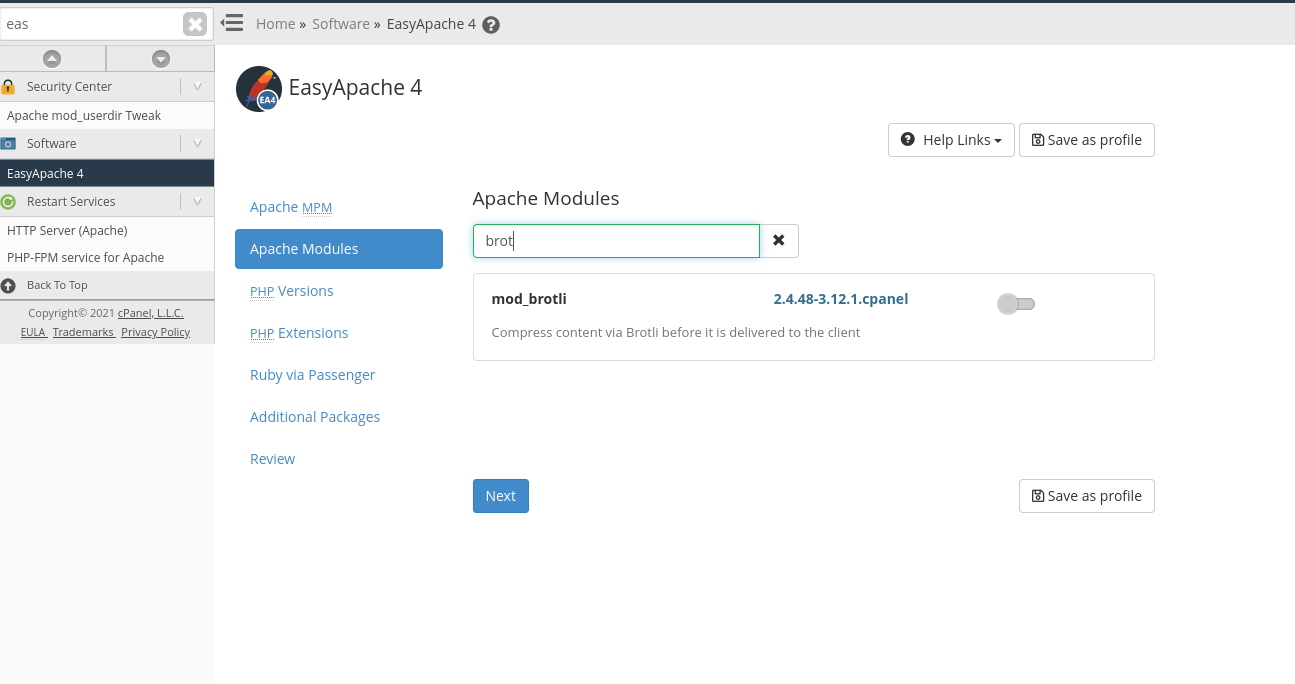Switch to the PHP Versions tab
1295x684 pixels.
(x=292, y=291)
